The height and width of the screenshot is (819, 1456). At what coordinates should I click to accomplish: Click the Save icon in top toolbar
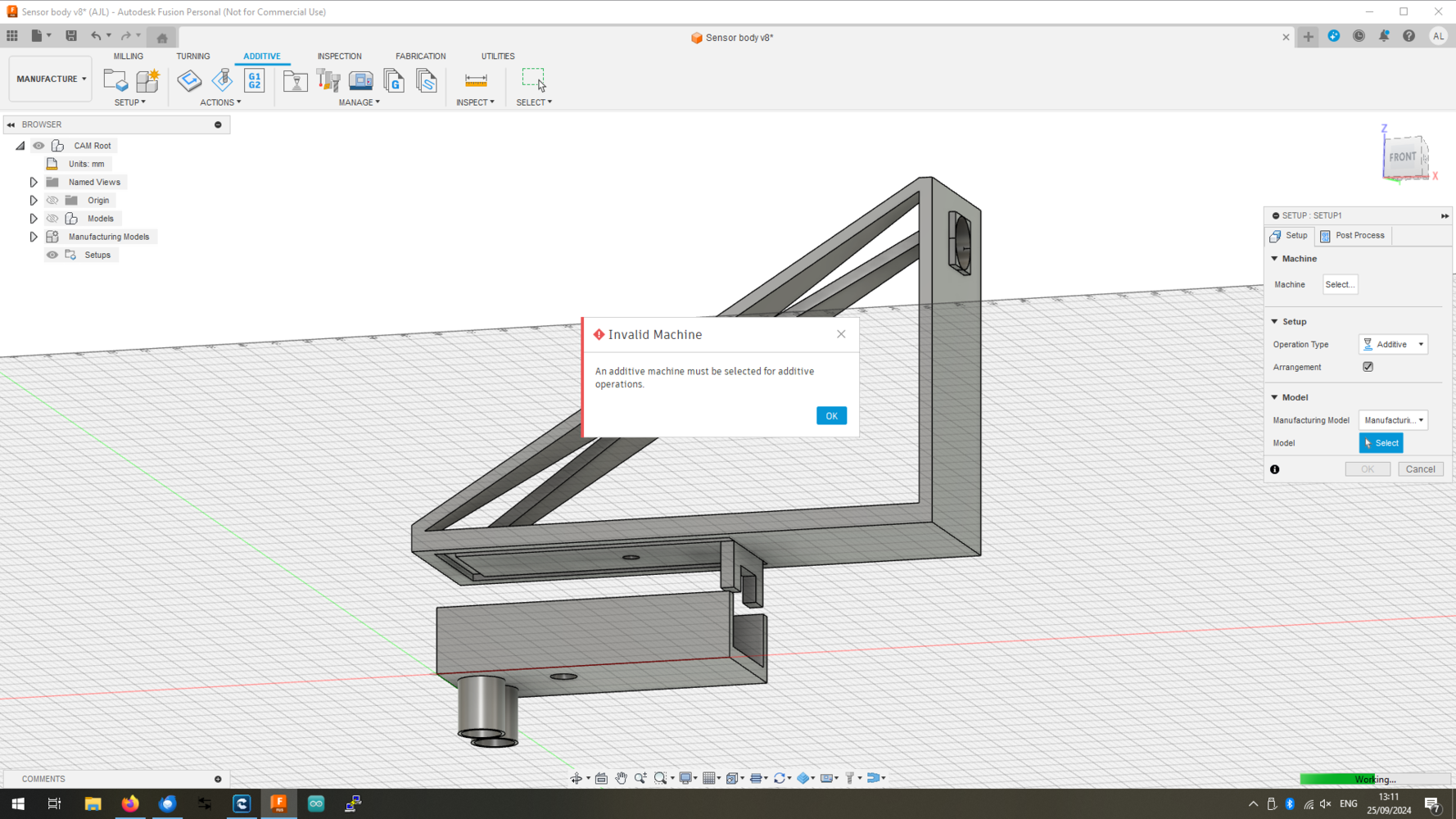coord(71,36)
